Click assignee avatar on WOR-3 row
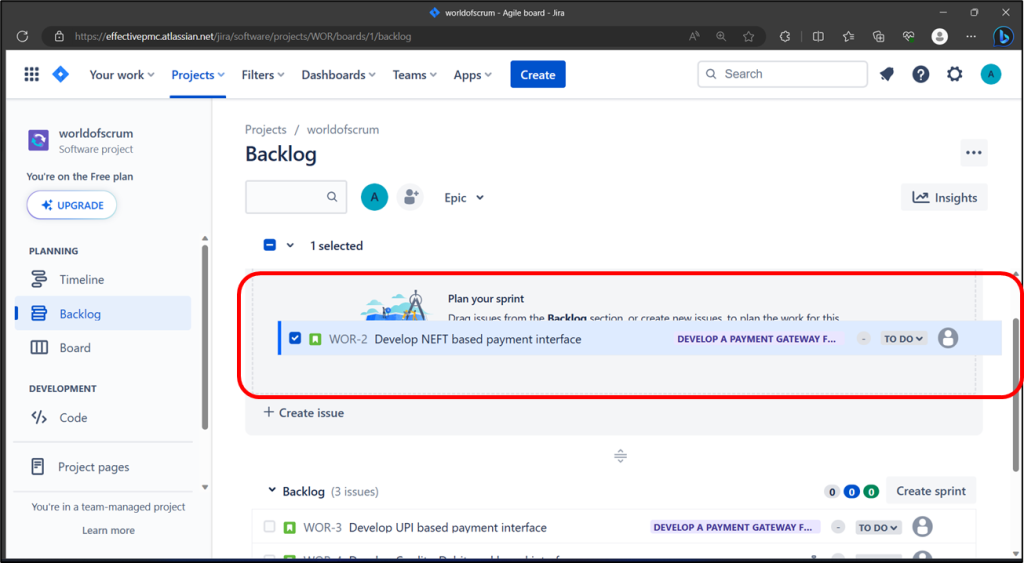The height and width of the screenshot is (563, 1024). coord(922,526)
